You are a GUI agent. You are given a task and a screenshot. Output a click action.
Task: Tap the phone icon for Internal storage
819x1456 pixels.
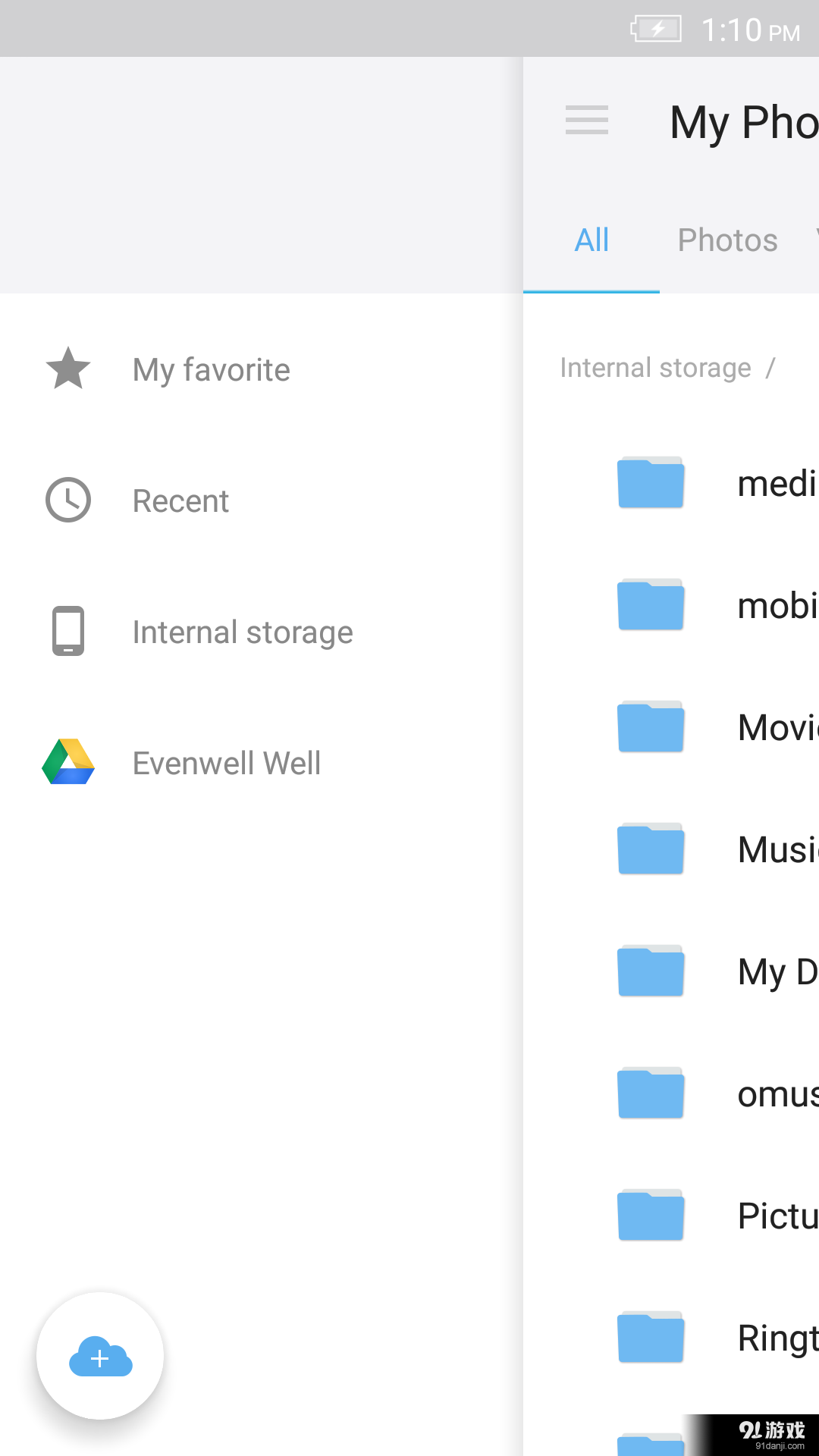(x=68, y=631)
